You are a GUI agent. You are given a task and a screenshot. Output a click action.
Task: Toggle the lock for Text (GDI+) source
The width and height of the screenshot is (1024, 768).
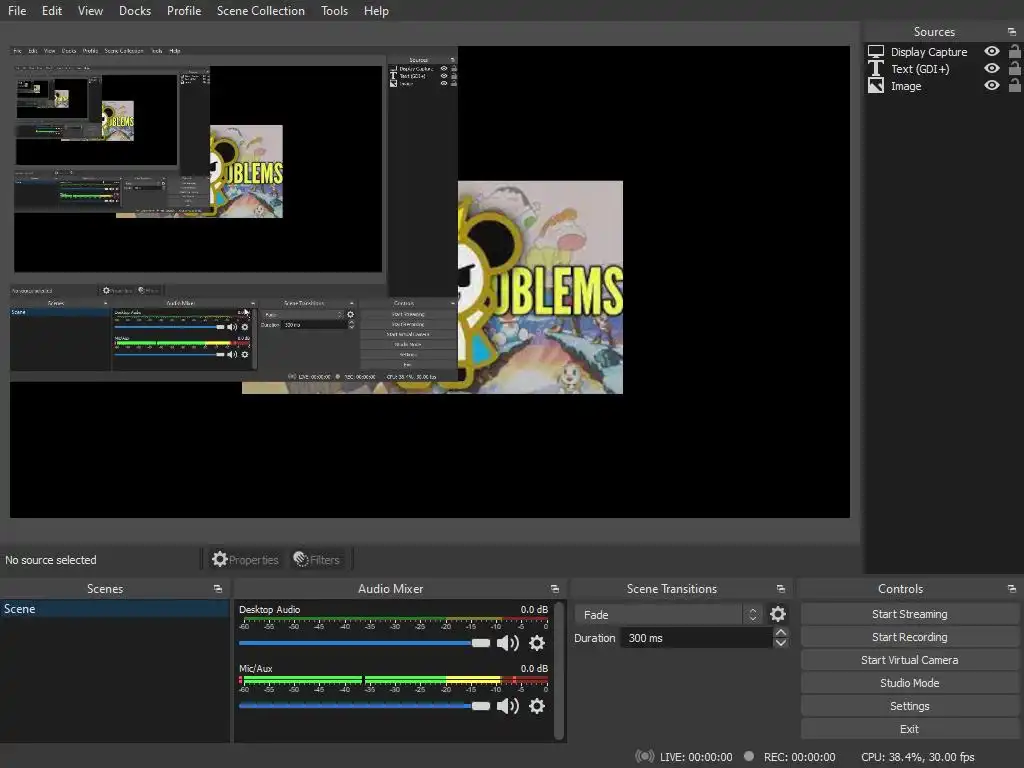coord(1014,68)
